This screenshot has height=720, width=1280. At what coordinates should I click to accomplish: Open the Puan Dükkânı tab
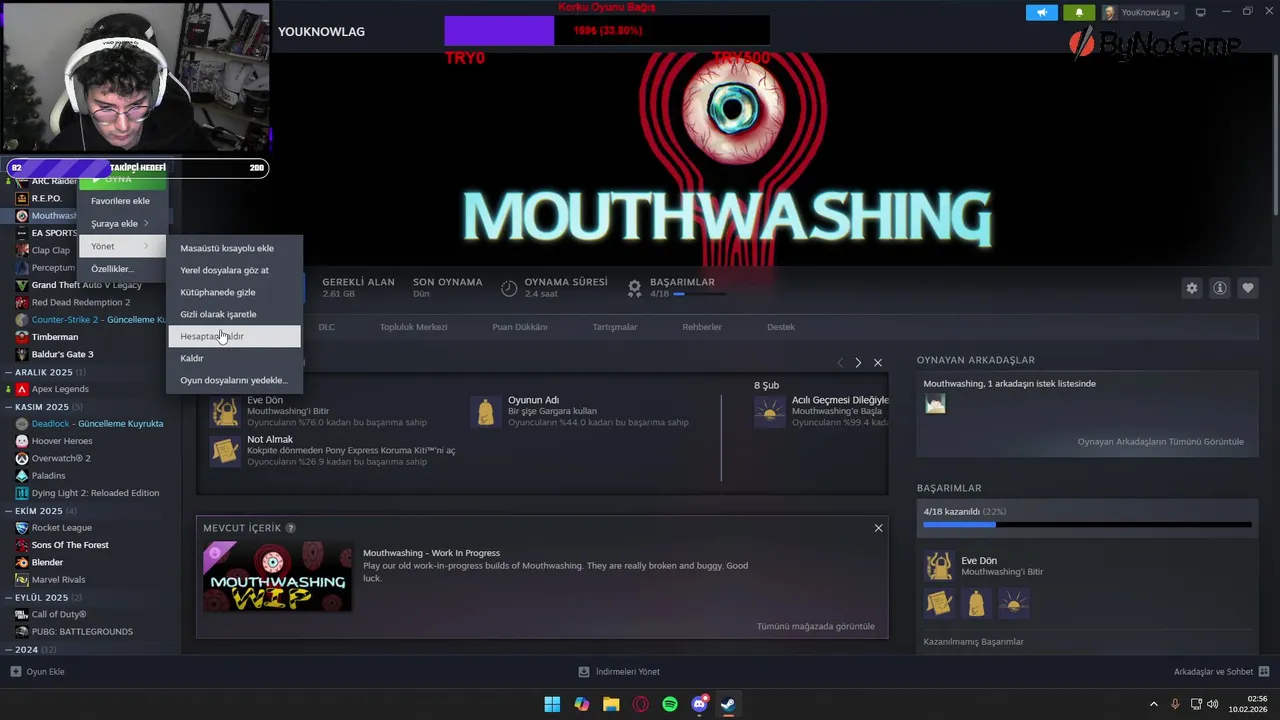[520, 327]
